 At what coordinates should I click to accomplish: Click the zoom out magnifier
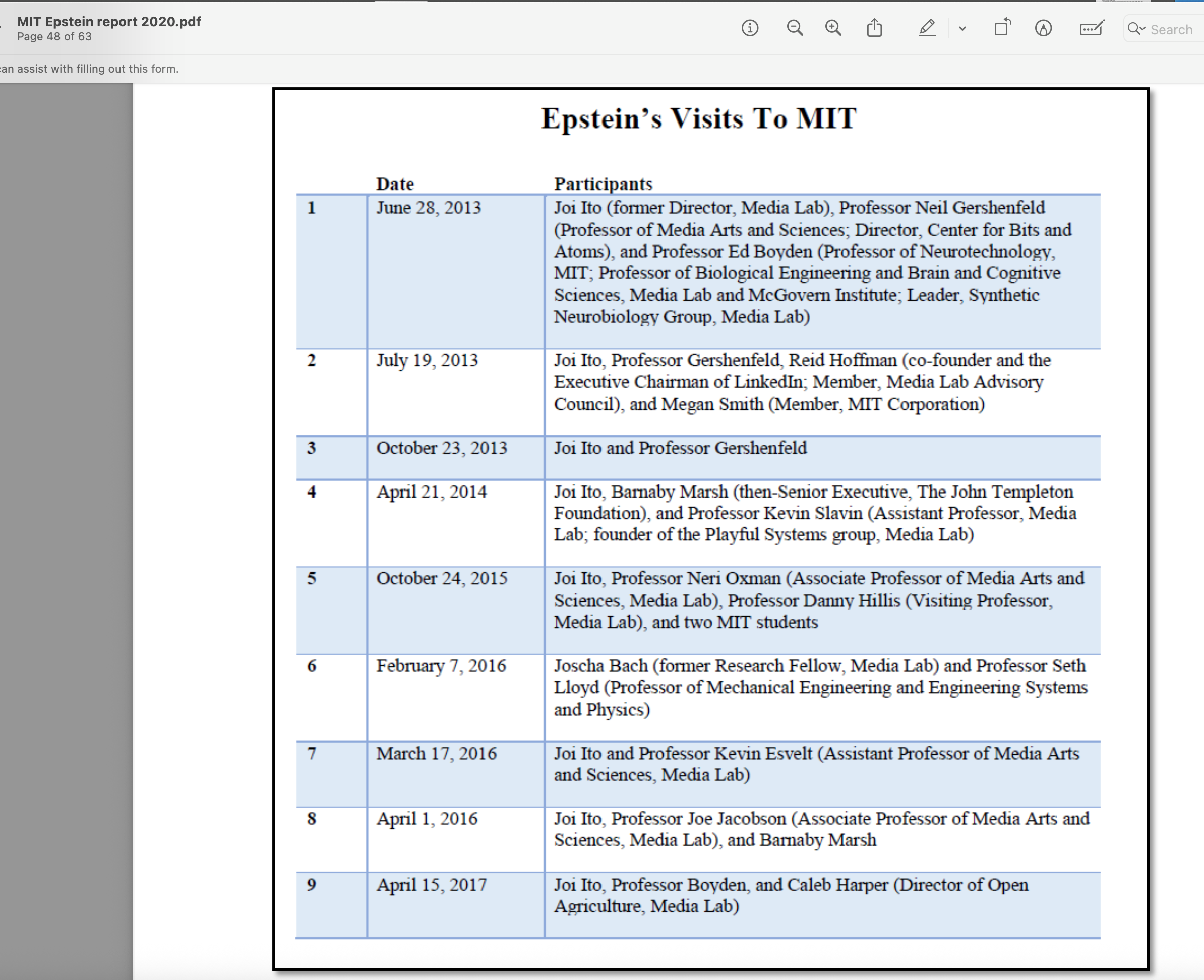click(x=795, y=28)
